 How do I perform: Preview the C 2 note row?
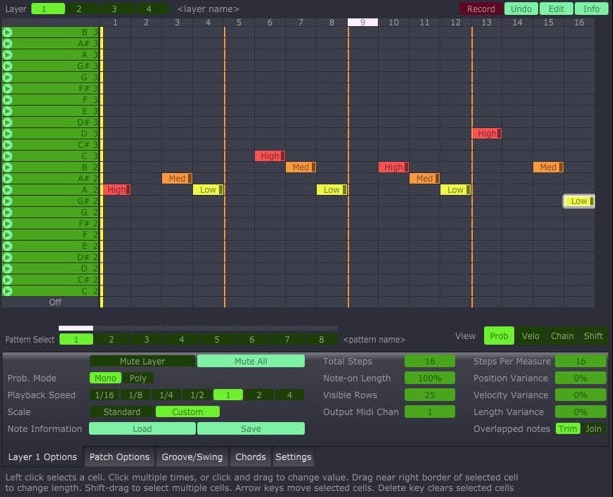click(8, 290)
